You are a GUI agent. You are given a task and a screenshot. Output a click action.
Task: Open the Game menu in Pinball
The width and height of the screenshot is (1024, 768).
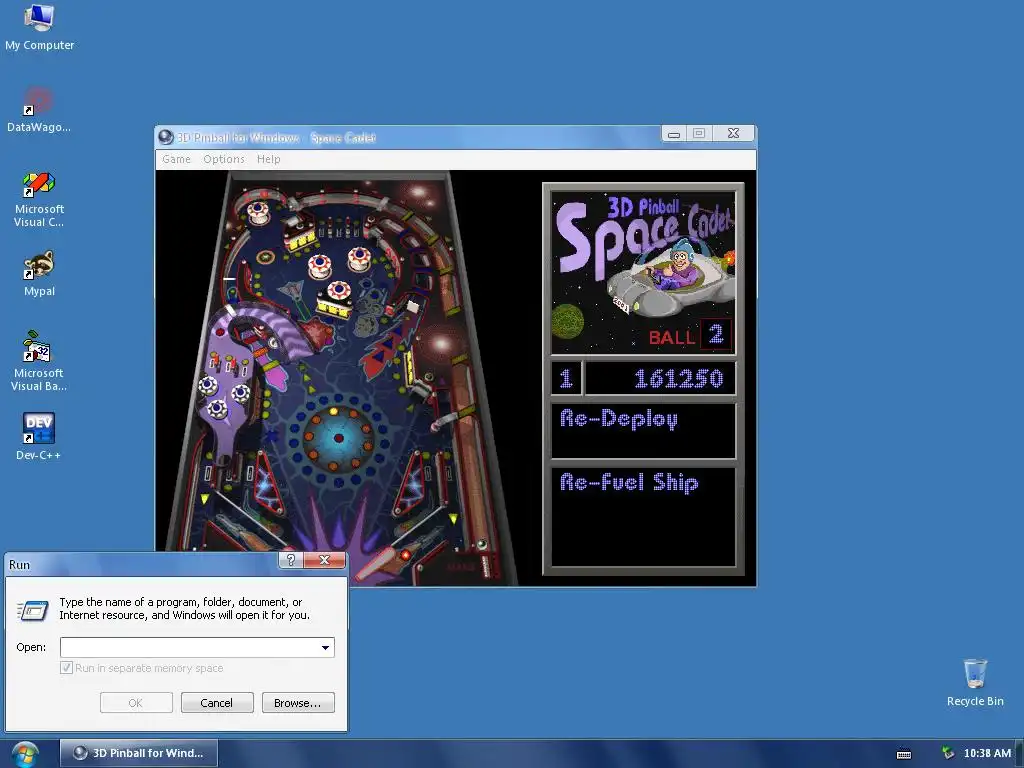[x=176, y=159]
